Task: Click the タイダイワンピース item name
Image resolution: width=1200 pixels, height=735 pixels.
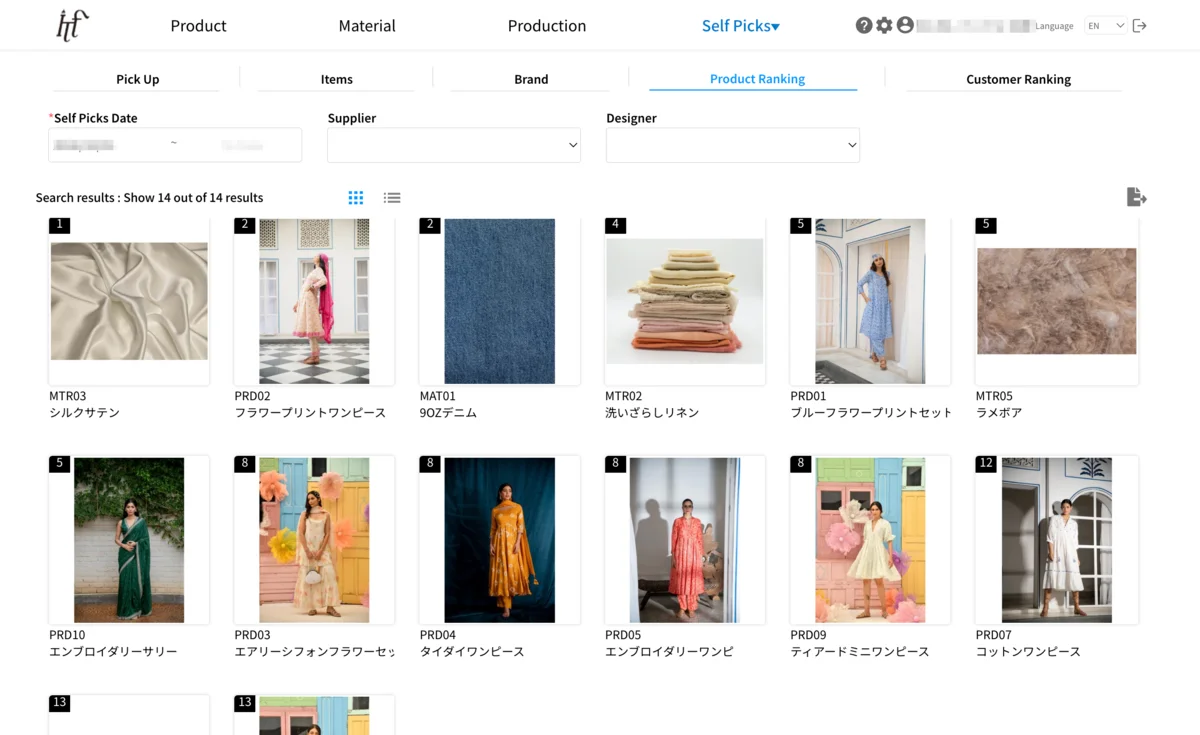Action: pos(472,652)
